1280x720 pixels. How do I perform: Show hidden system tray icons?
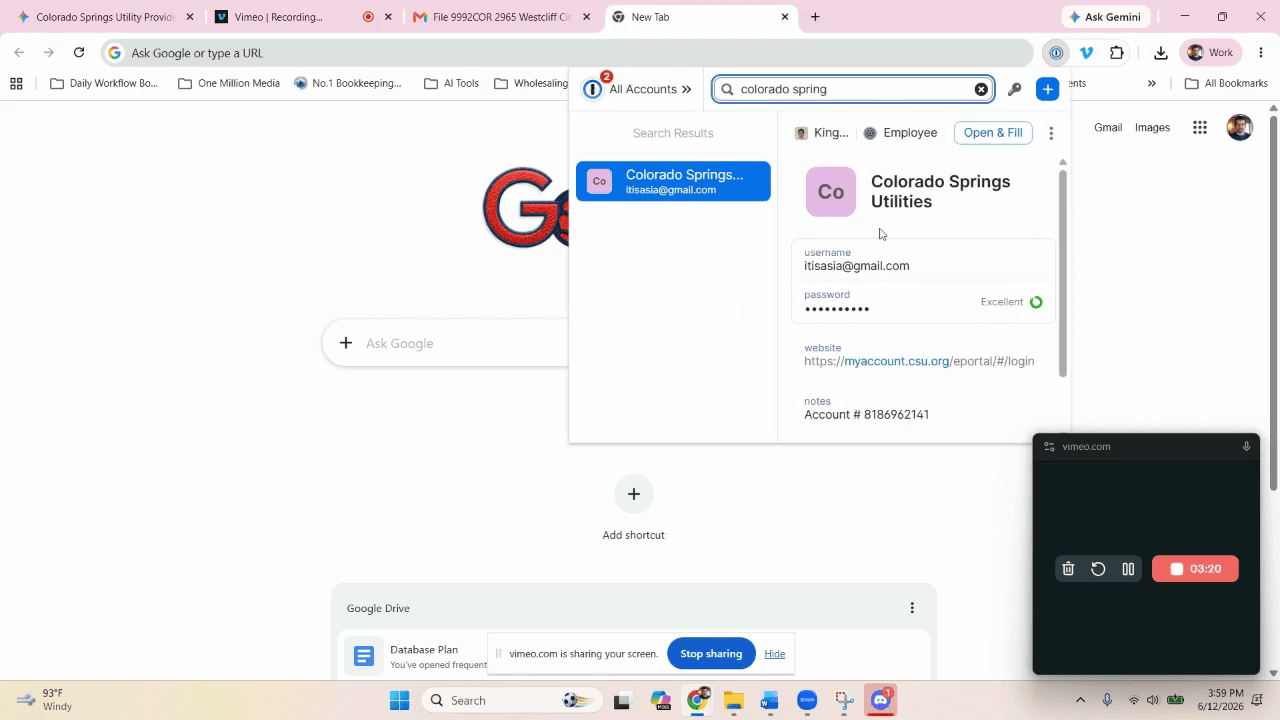pyautogui.click(x=1080, y=700)
